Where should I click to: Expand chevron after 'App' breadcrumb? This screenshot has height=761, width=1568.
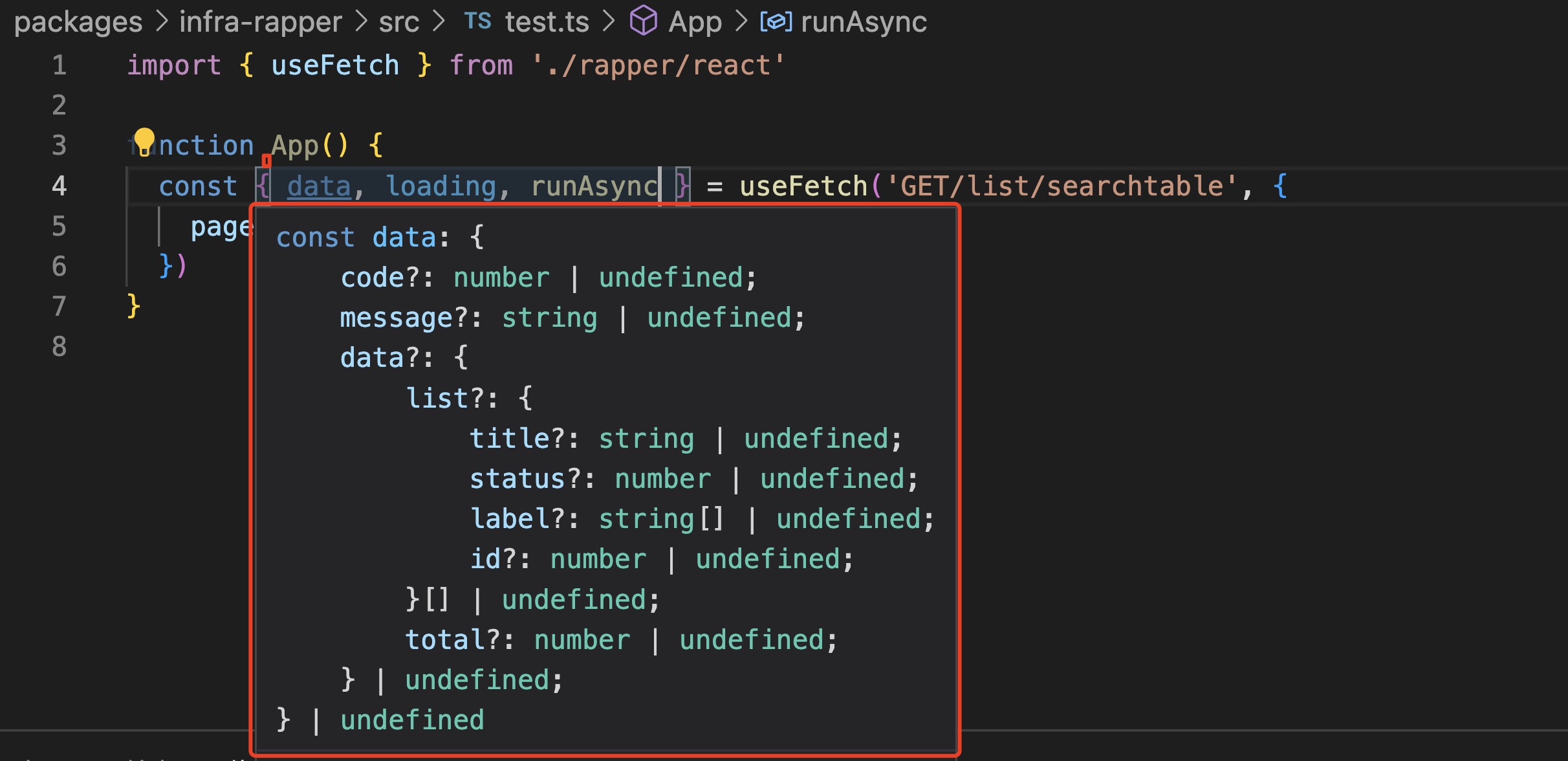[741, 22]
